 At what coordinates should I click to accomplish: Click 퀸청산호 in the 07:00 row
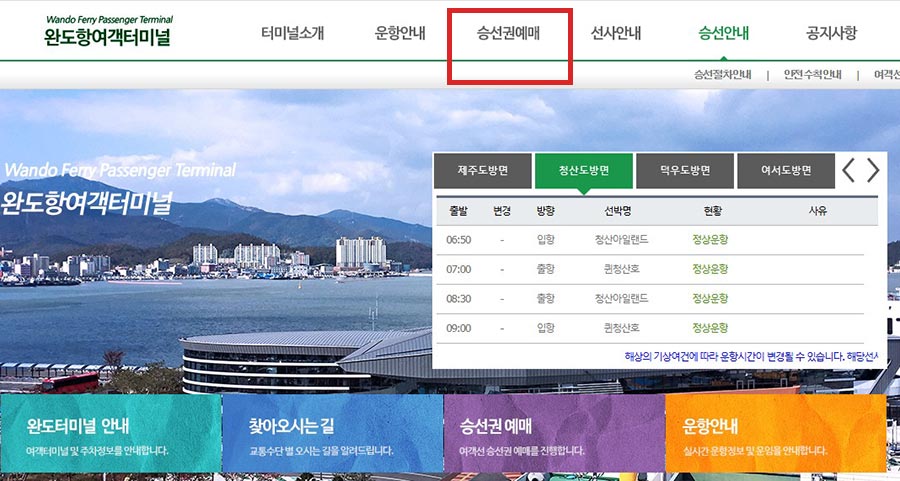coord(621,269)
